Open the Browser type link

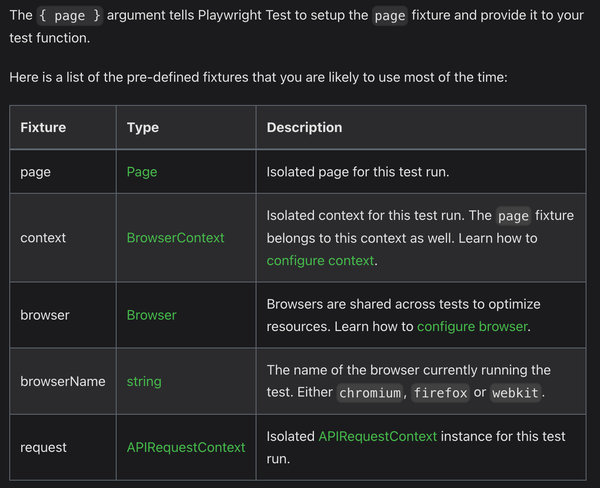click(x=152, y=315)
